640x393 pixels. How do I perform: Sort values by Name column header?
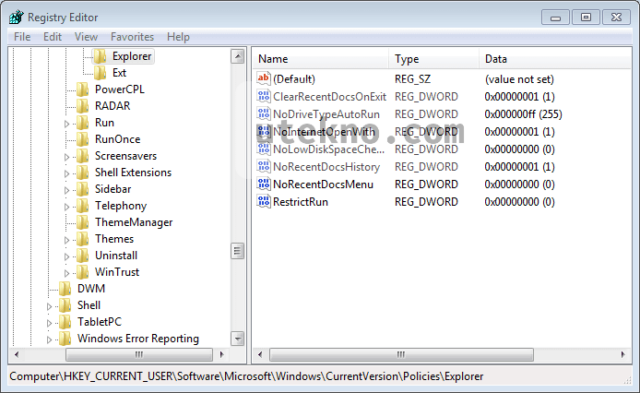[x=320, y=59]
